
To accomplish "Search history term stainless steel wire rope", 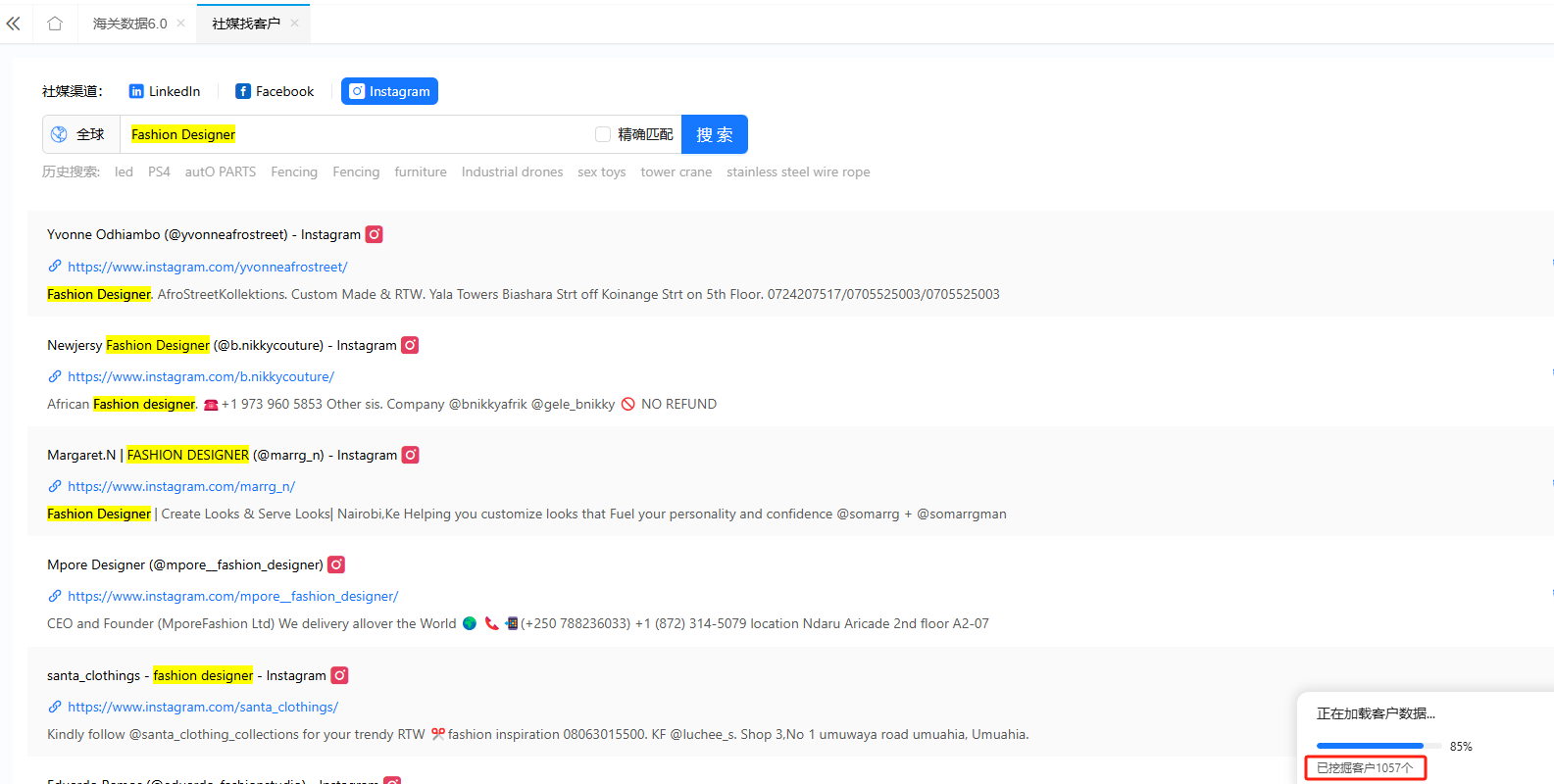I will pos(798,171).
